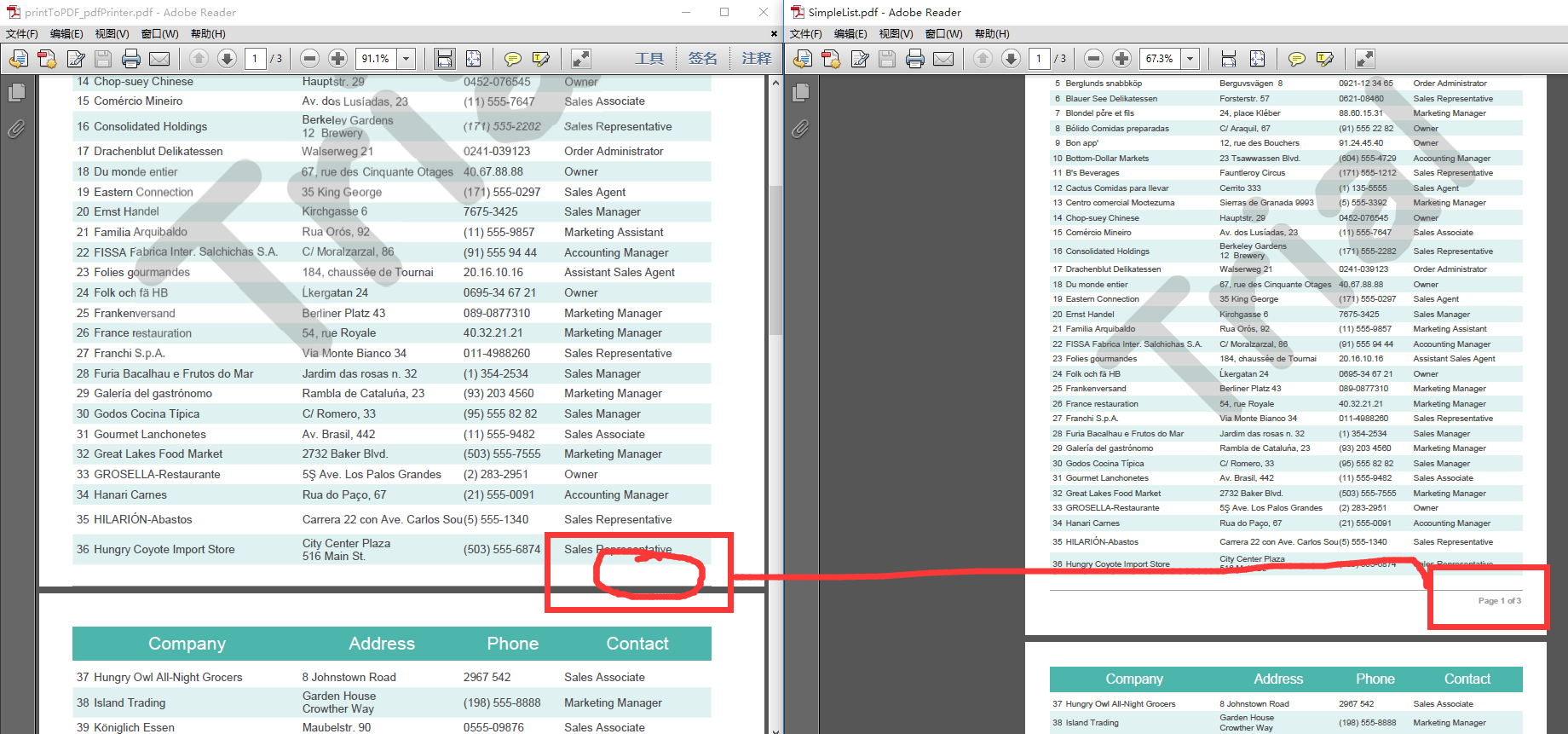The image size is (1568, 734).
Task: Click the create PDF online icon in the left window
Action: click(47, 59)
